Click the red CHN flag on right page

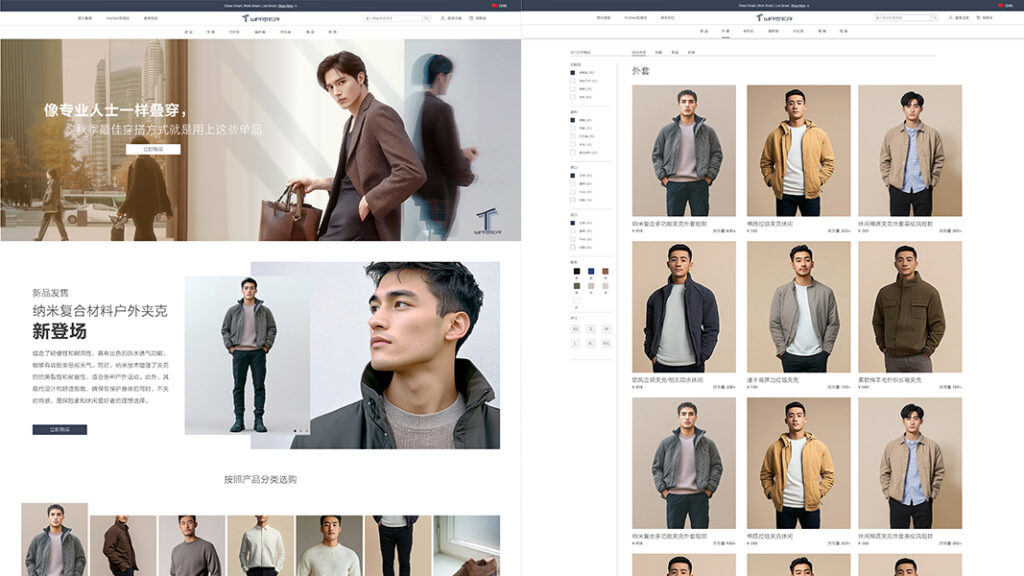click(x=1000, y=5)
